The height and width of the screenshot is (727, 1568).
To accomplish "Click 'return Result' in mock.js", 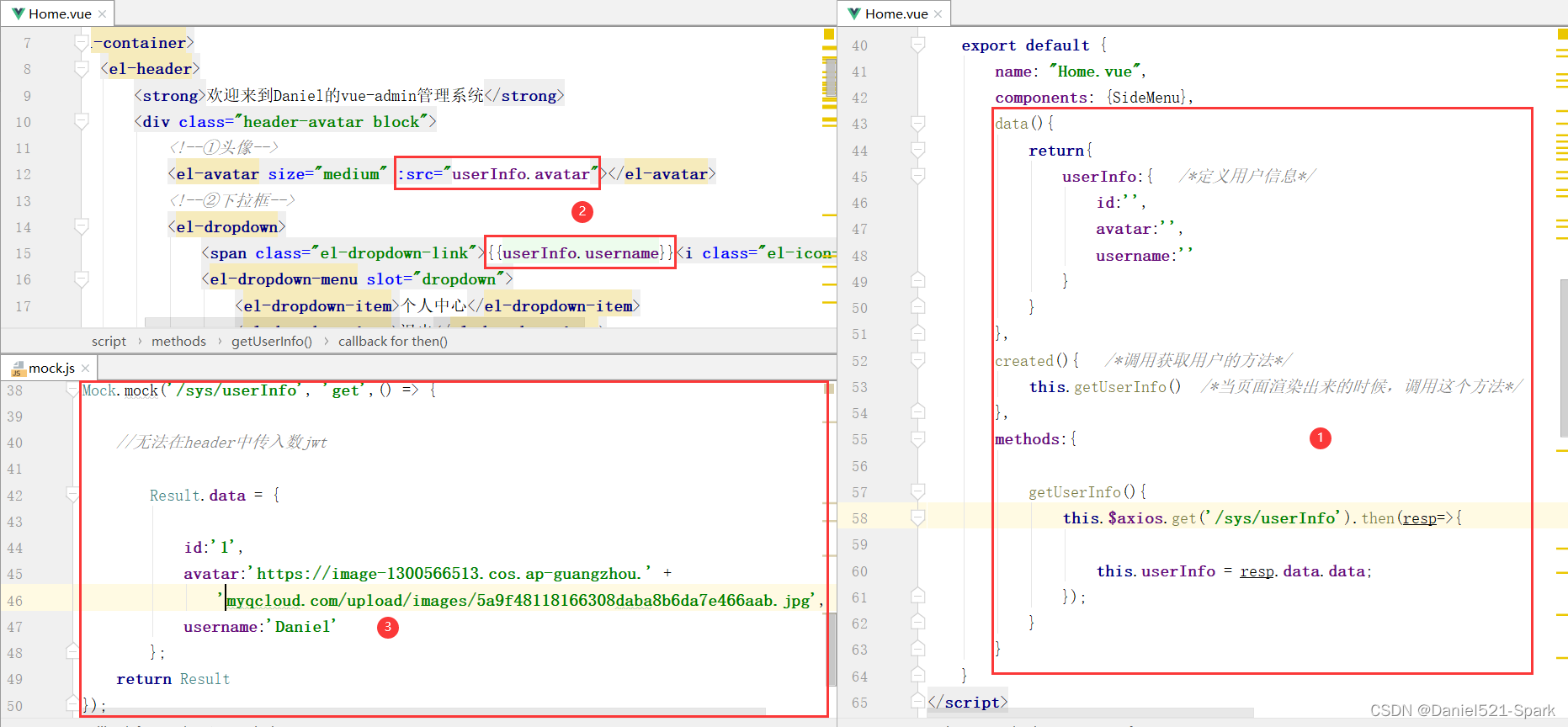I will (x=173, y=679).
